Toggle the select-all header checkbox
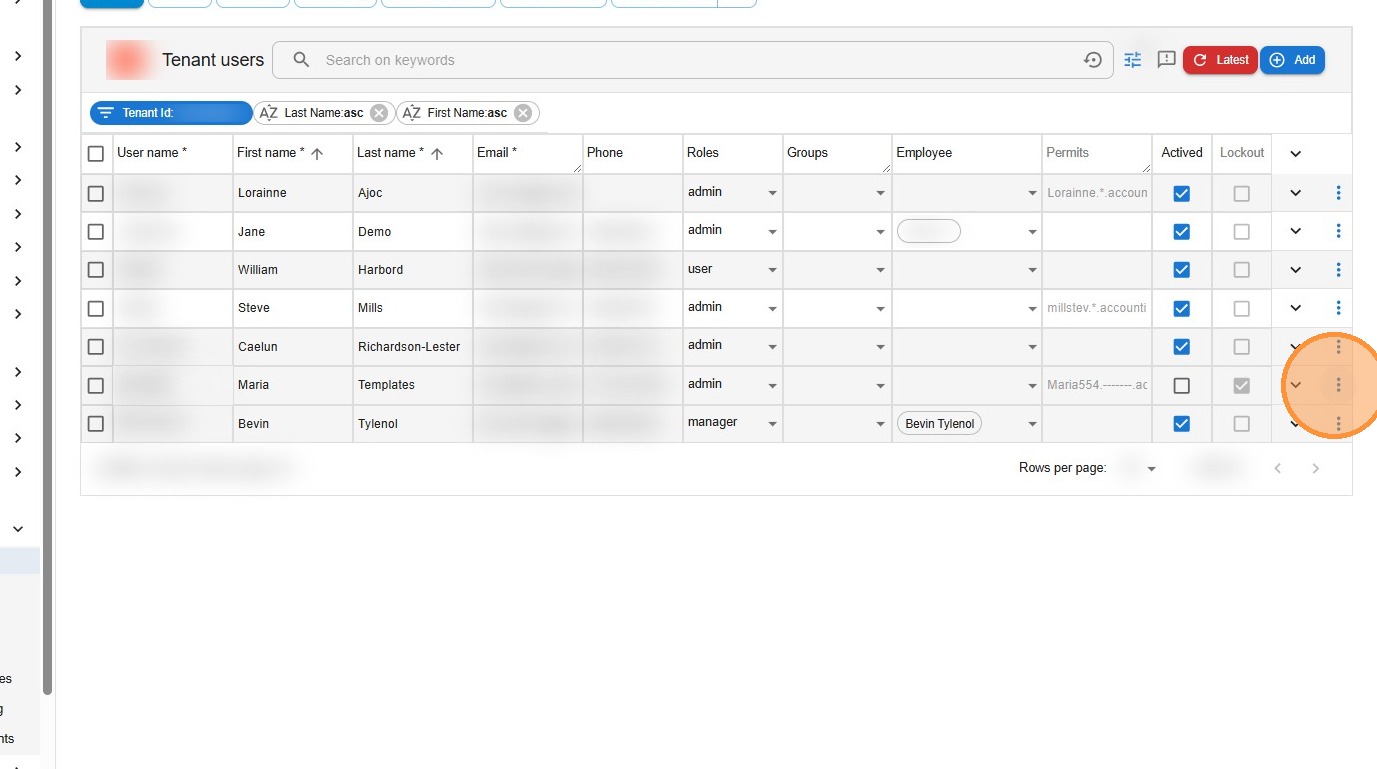Screen dimensions: 1377x769 (x=96, y=153)
